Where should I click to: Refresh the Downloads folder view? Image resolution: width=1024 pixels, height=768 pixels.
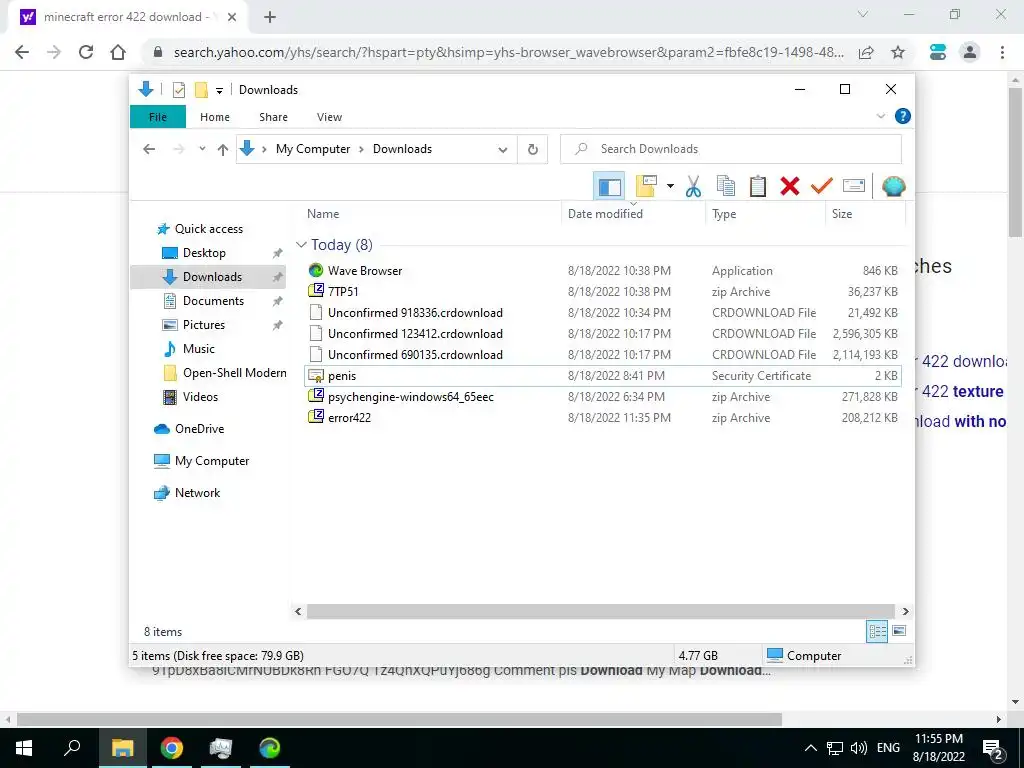(533, 150)
